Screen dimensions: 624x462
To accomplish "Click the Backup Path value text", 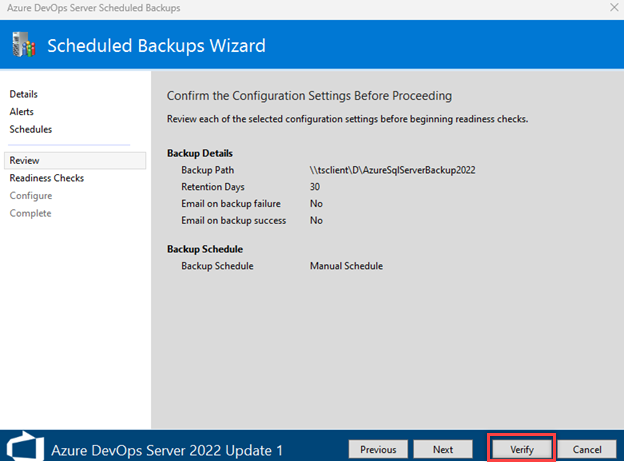I will [392, 170].
